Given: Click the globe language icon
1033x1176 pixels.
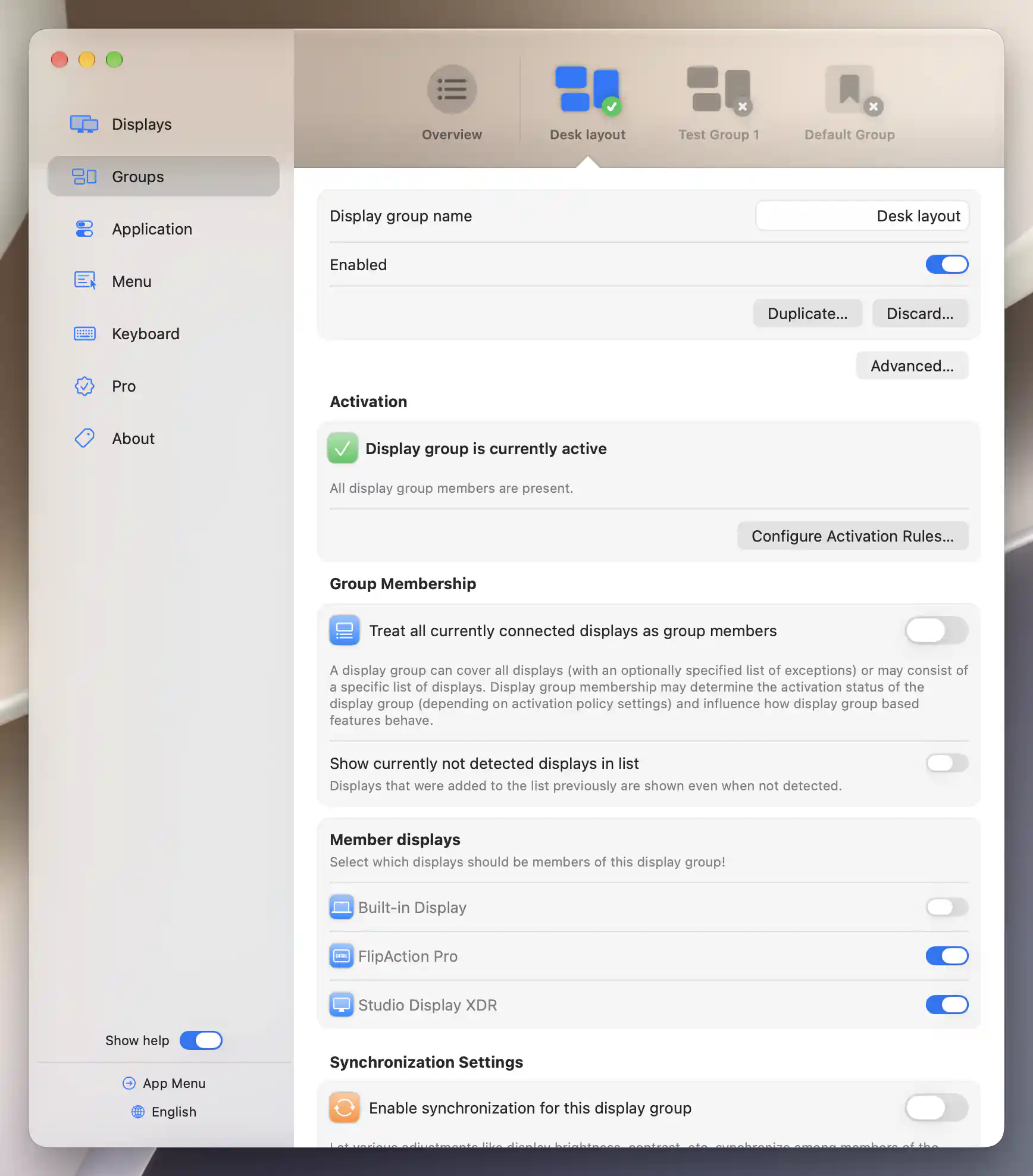Looking at the screenshot, I should [138, 1112].
